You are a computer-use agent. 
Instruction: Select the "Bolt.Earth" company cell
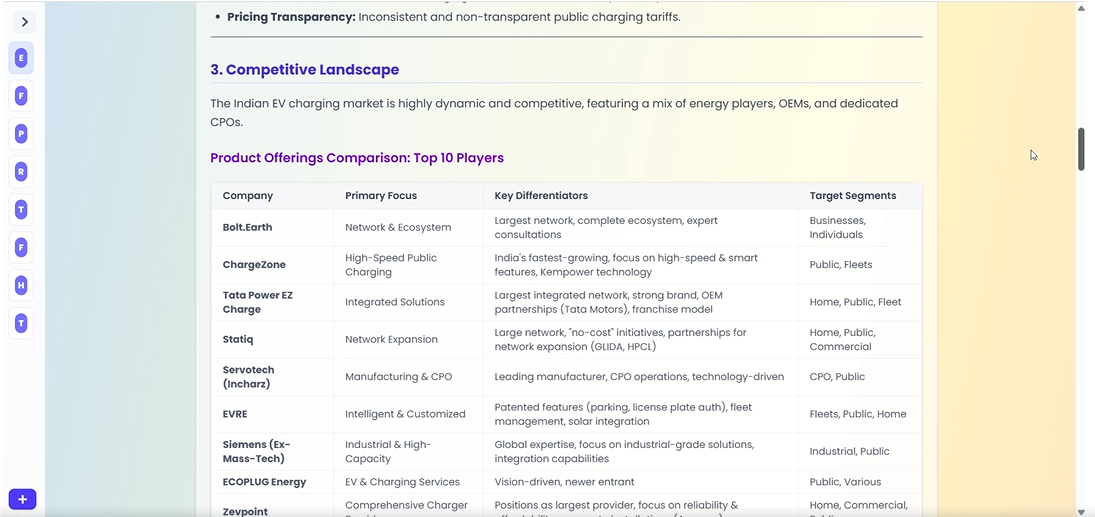(x=248, y=227)
